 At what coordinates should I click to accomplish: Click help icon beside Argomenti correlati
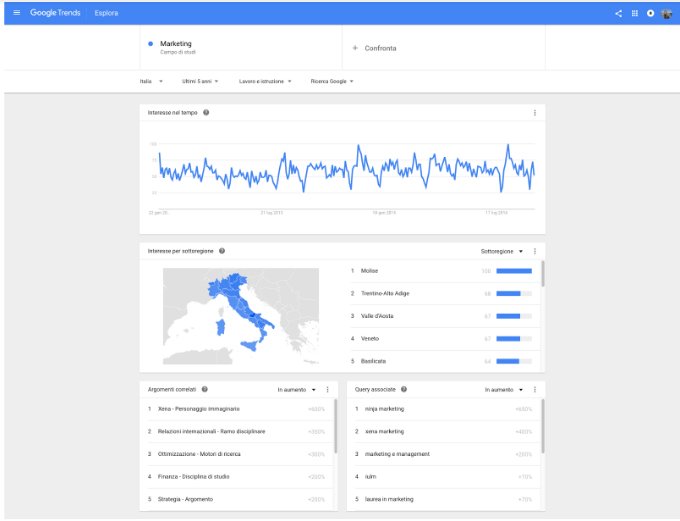click(205, 389)
